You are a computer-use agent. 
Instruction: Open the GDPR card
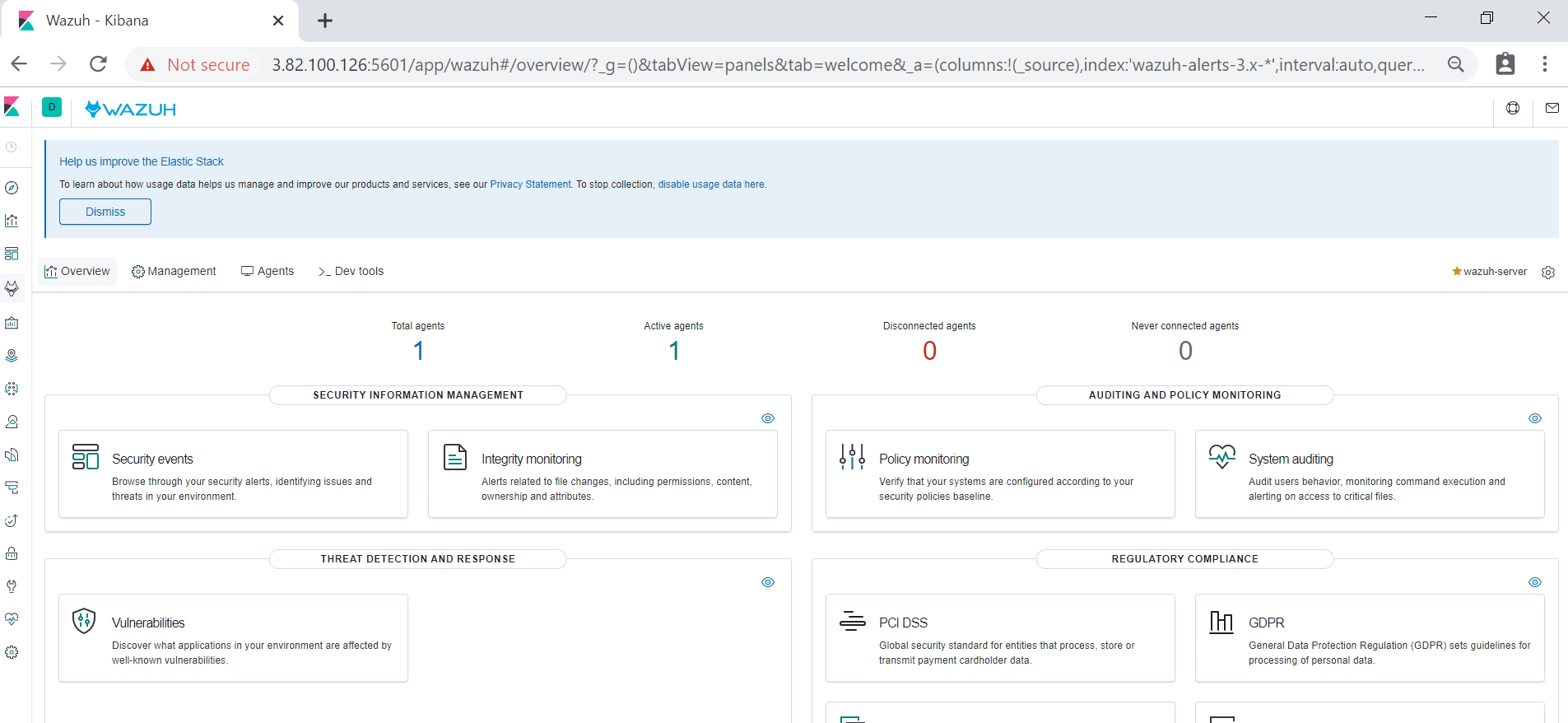(x=1370, y=637)
